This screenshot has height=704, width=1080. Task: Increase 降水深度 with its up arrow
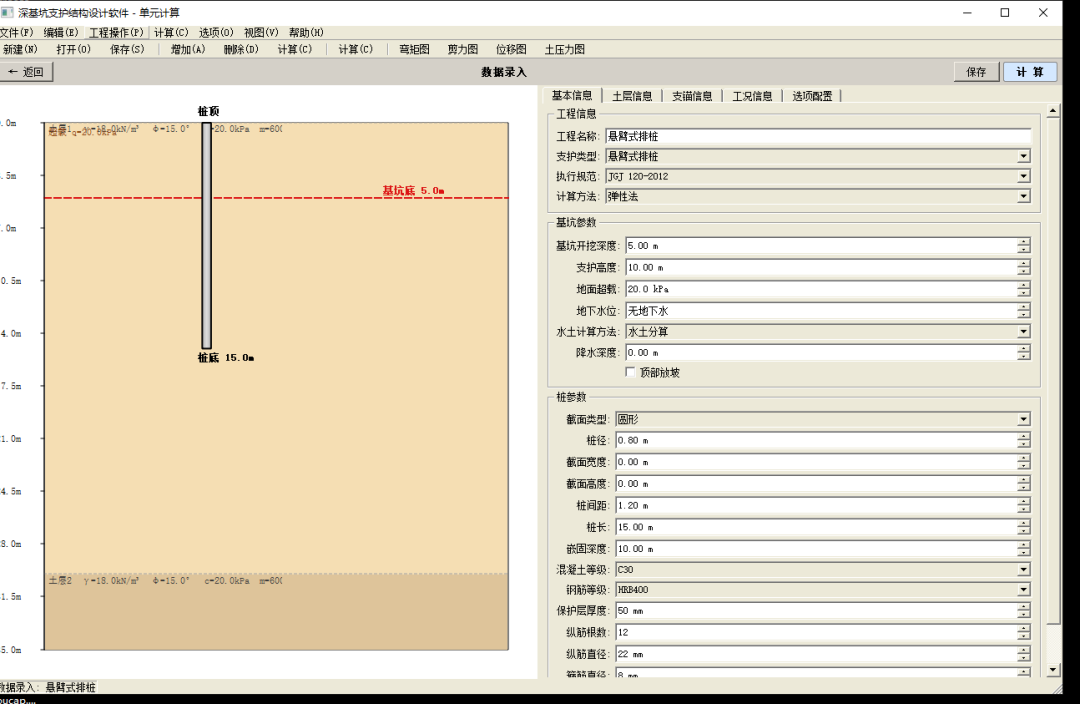[1024, 349]
